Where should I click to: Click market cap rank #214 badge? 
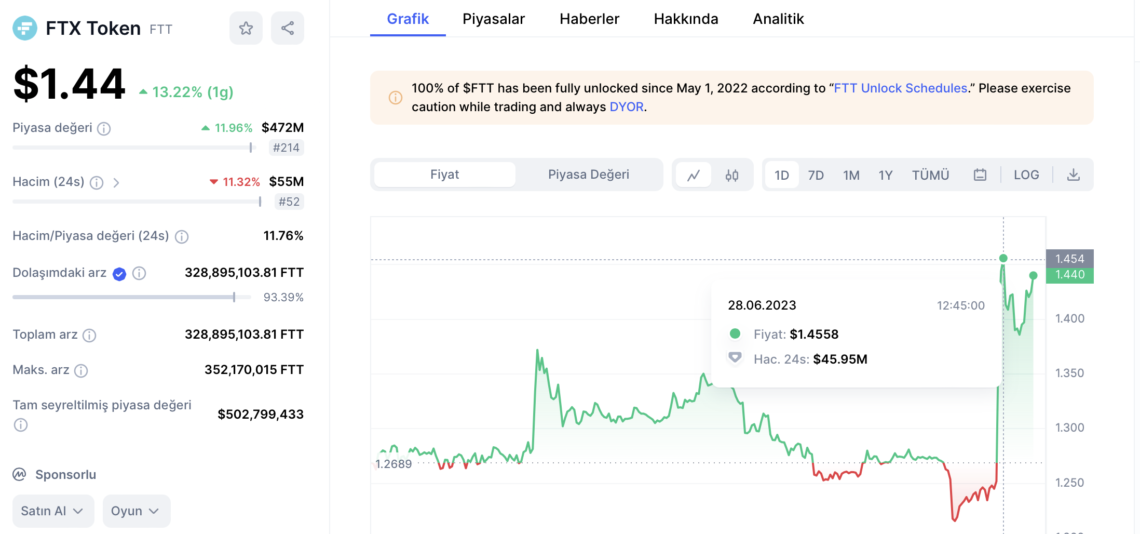[286, 148]
